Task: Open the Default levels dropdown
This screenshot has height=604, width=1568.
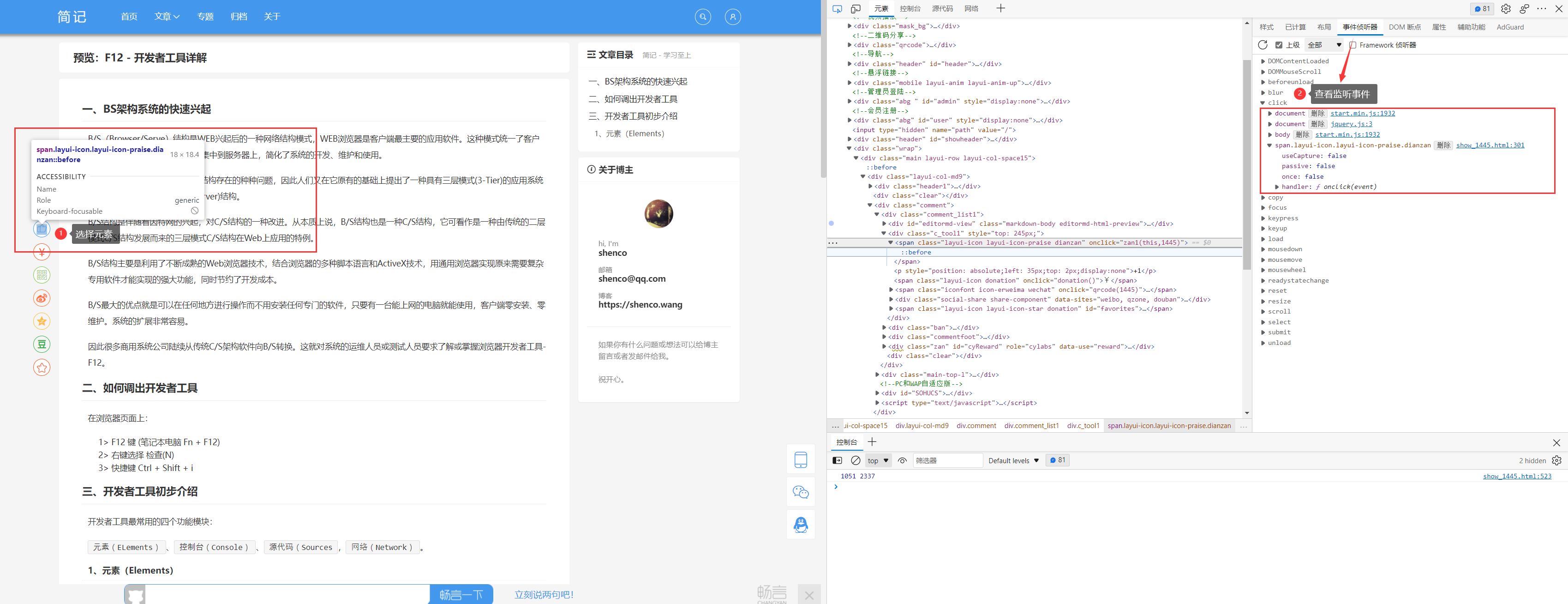Action: click(1013, 461)
